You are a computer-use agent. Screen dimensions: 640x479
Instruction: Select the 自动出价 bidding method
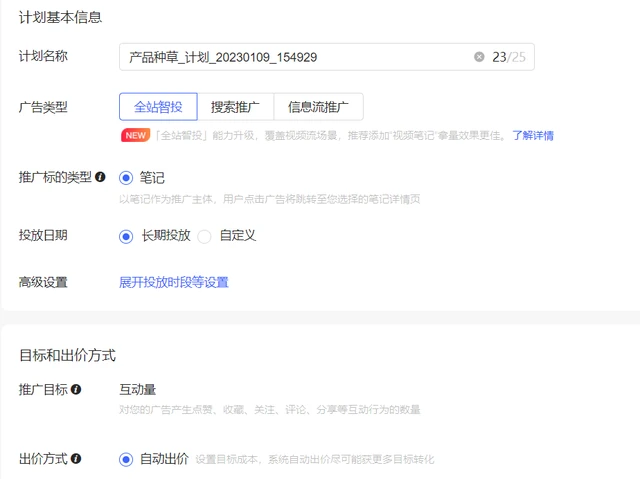[126, 459]
